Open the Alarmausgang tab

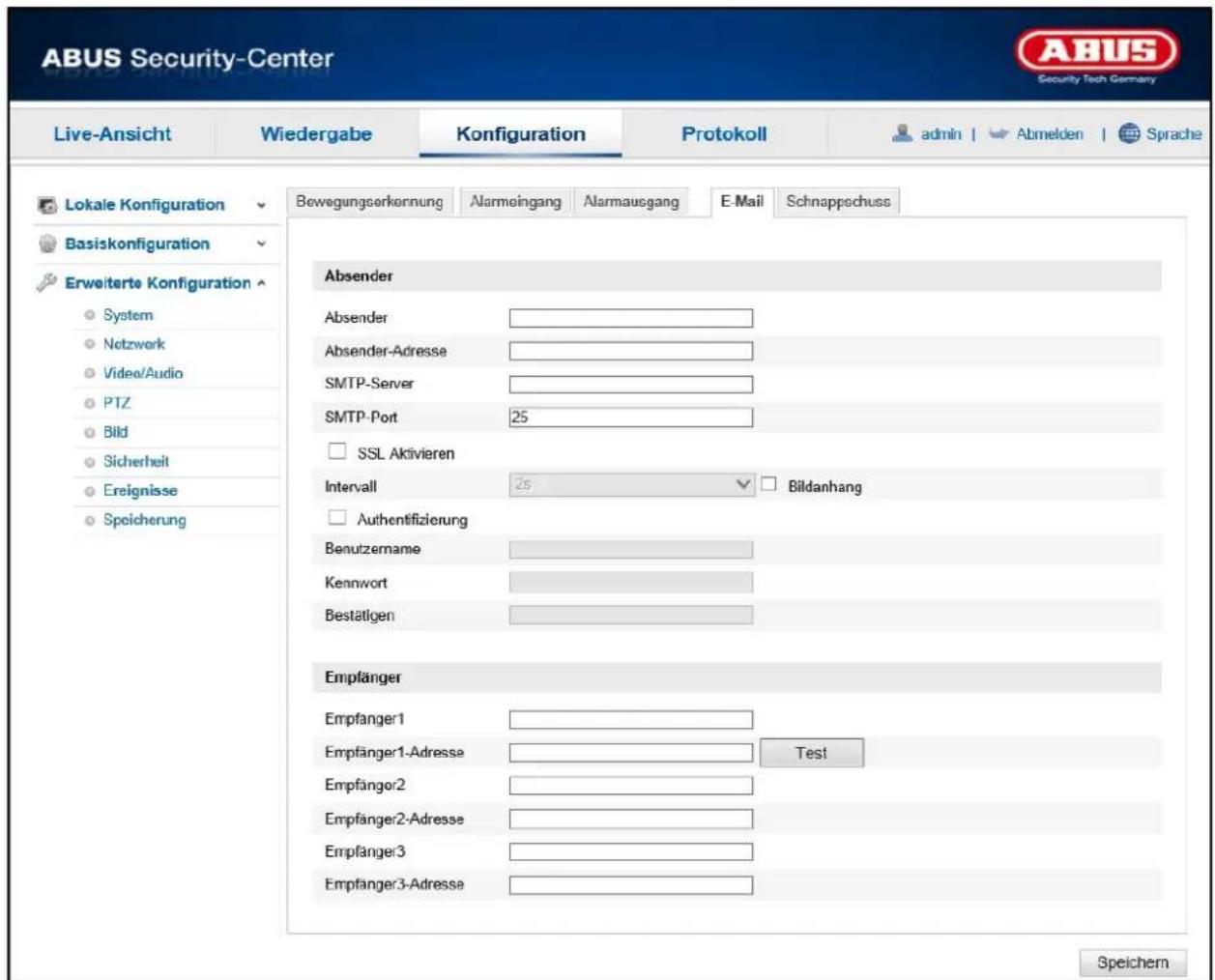click(x=631, y=202)
